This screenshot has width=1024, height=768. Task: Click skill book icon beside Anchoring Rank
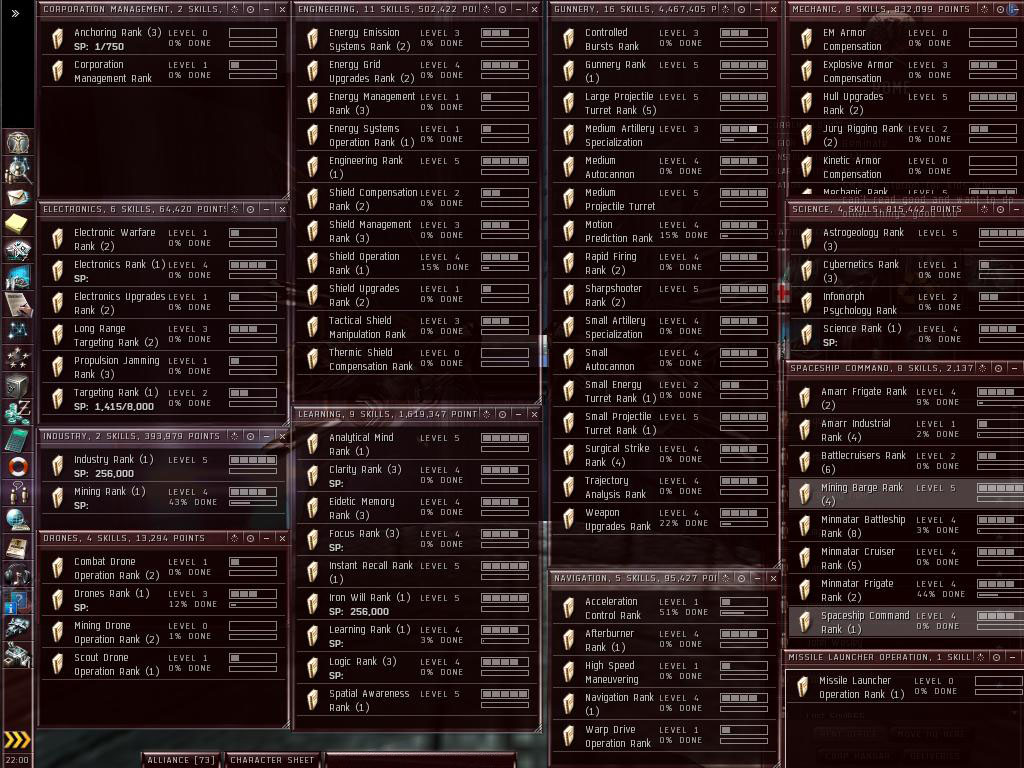(57, 39)
